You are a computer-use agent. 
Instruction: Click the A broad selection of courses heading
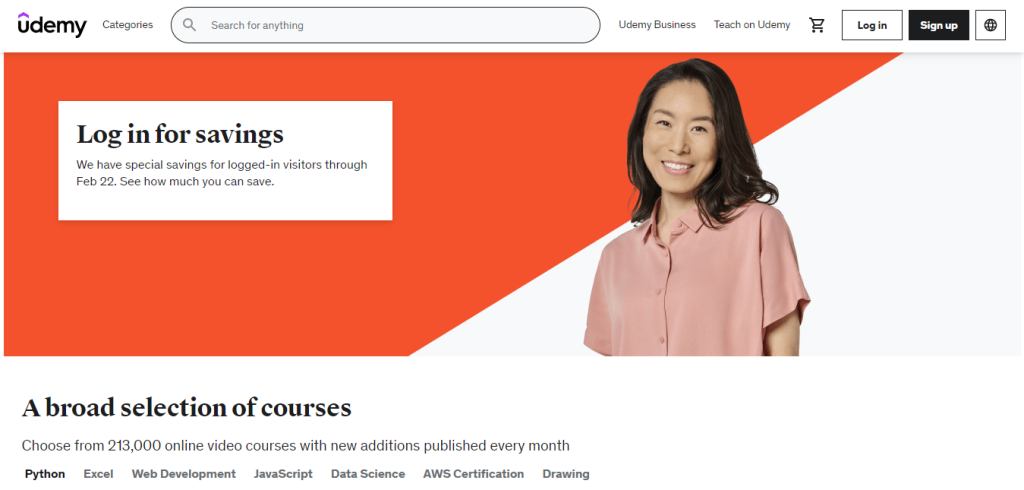point(187,408)
